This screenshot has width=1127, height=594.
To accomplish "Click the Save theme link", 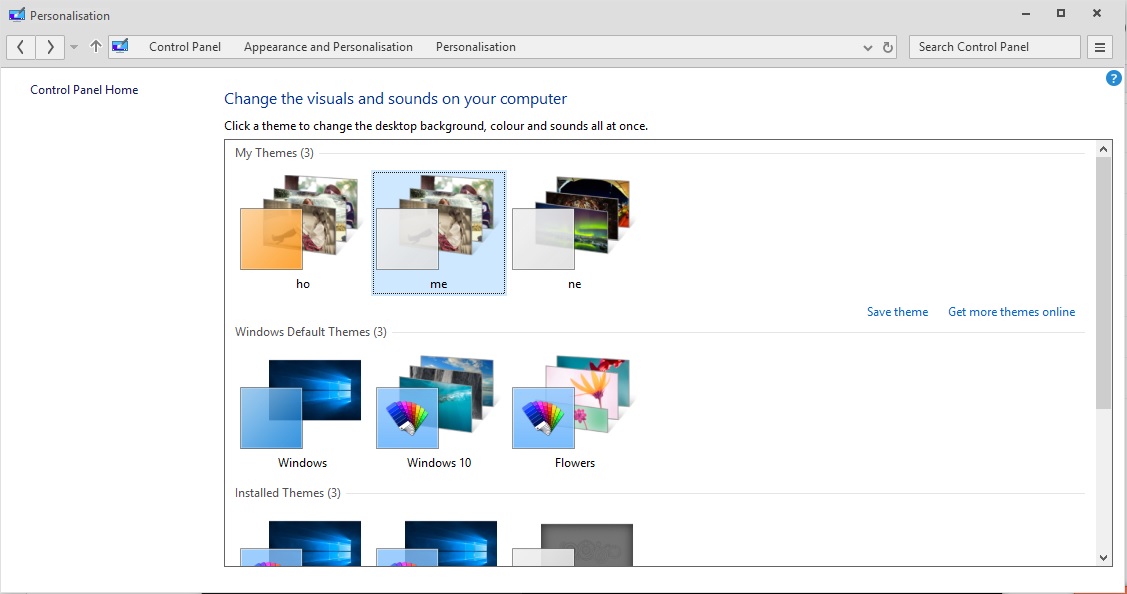I will click(897, 311).
